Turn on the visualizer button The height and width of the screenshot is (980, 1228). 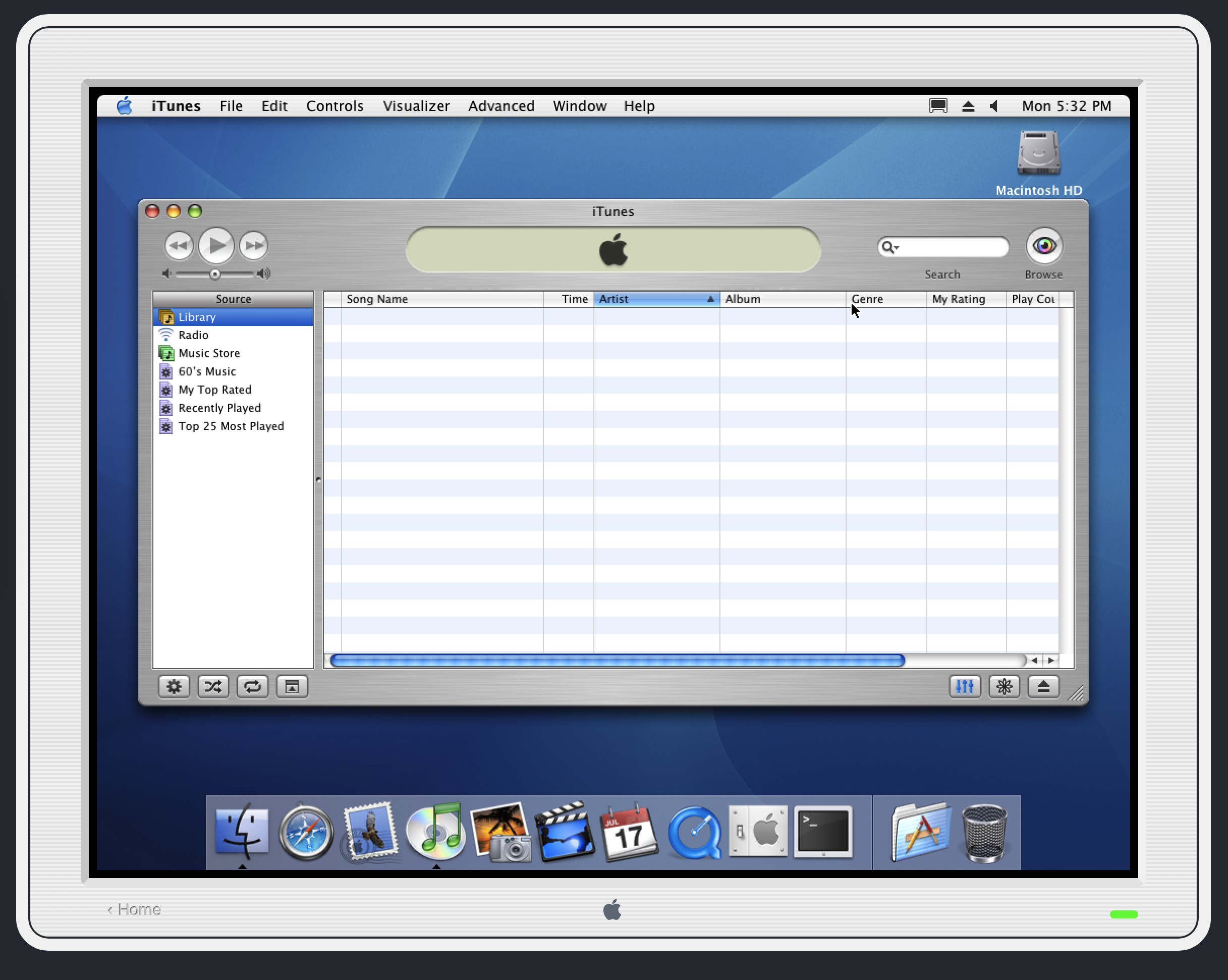point(1004,687)
